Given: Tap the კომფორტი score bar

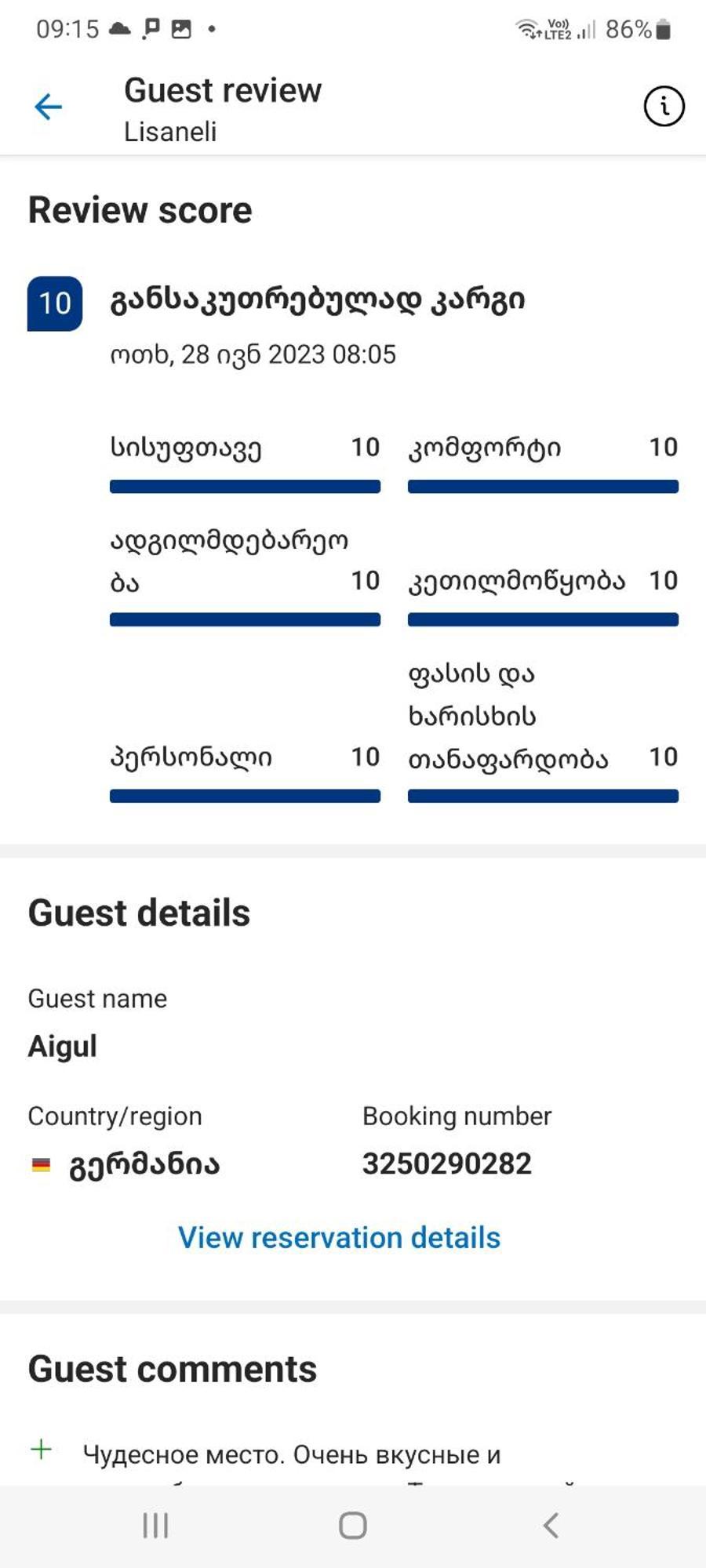Looking at the screenshot, I should click(543, 487).
